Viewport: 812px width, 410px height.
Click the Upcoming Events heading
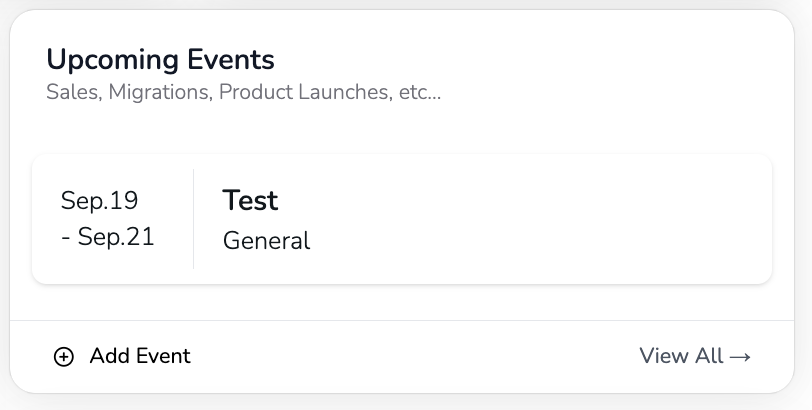(x=160, y=60)
